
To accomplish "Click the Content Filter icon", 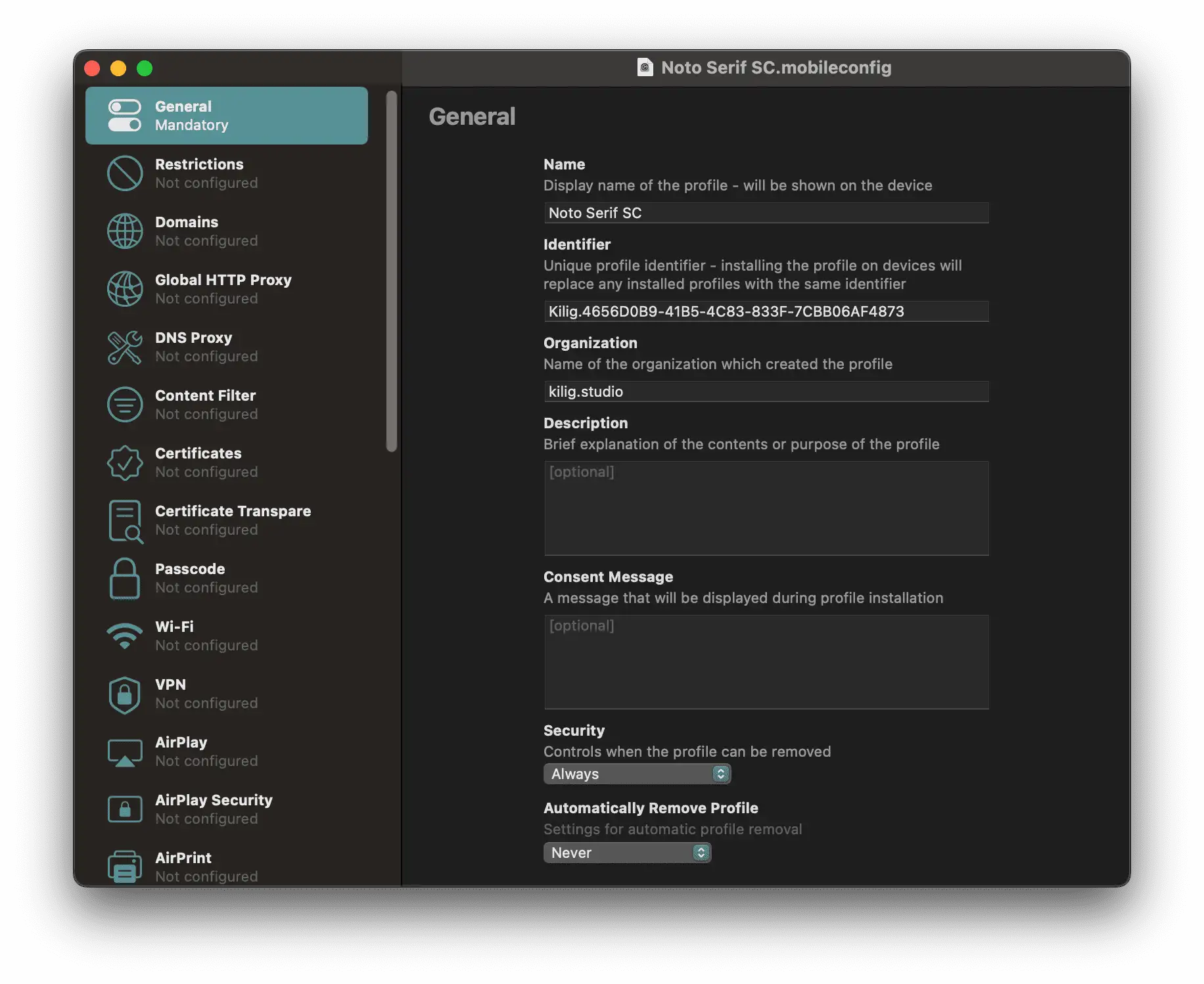I will pos(125,405).
